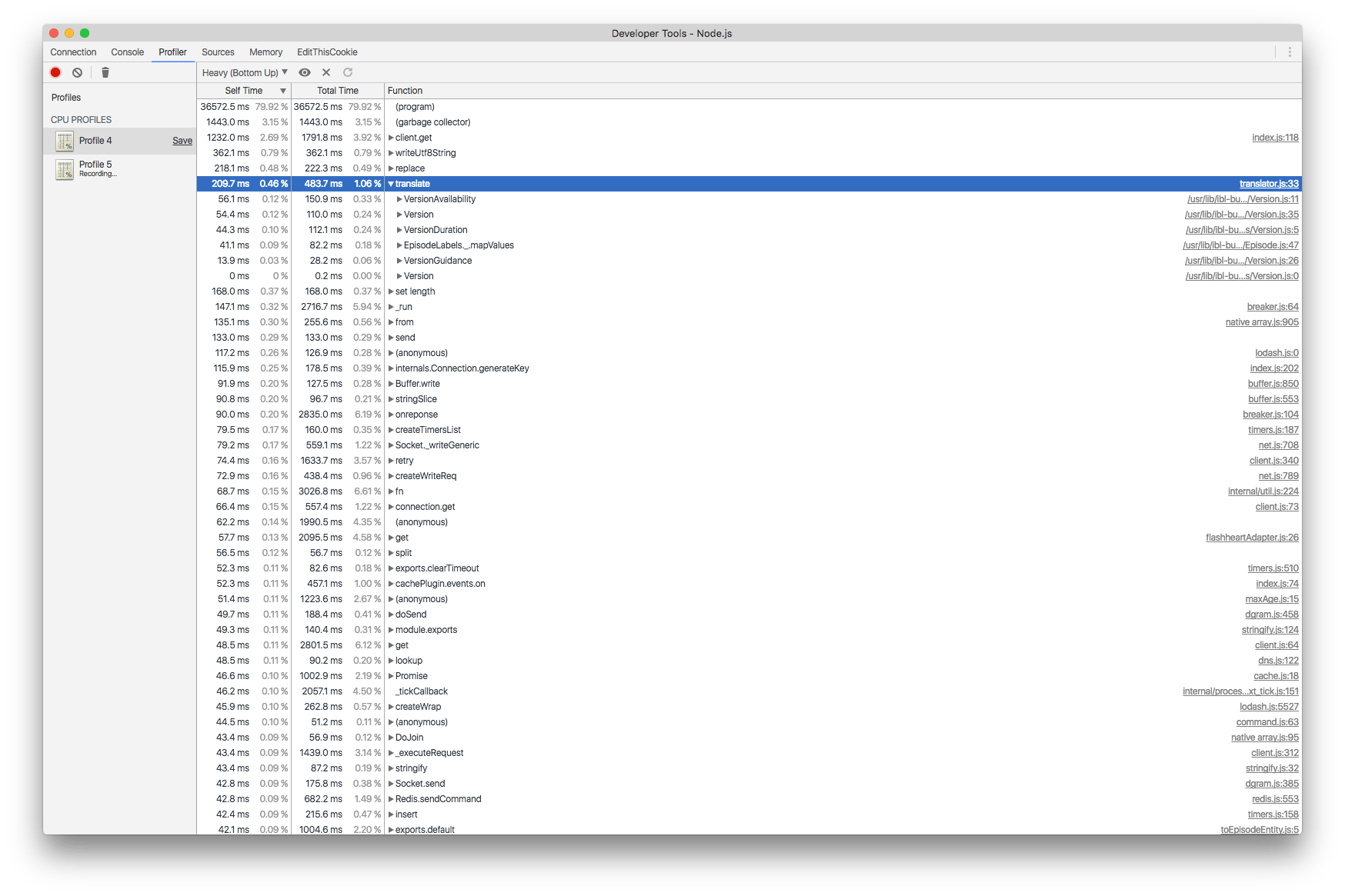1345x896 pixels.
Task: Select the (garbage collector) row
Action: [749, 122]
